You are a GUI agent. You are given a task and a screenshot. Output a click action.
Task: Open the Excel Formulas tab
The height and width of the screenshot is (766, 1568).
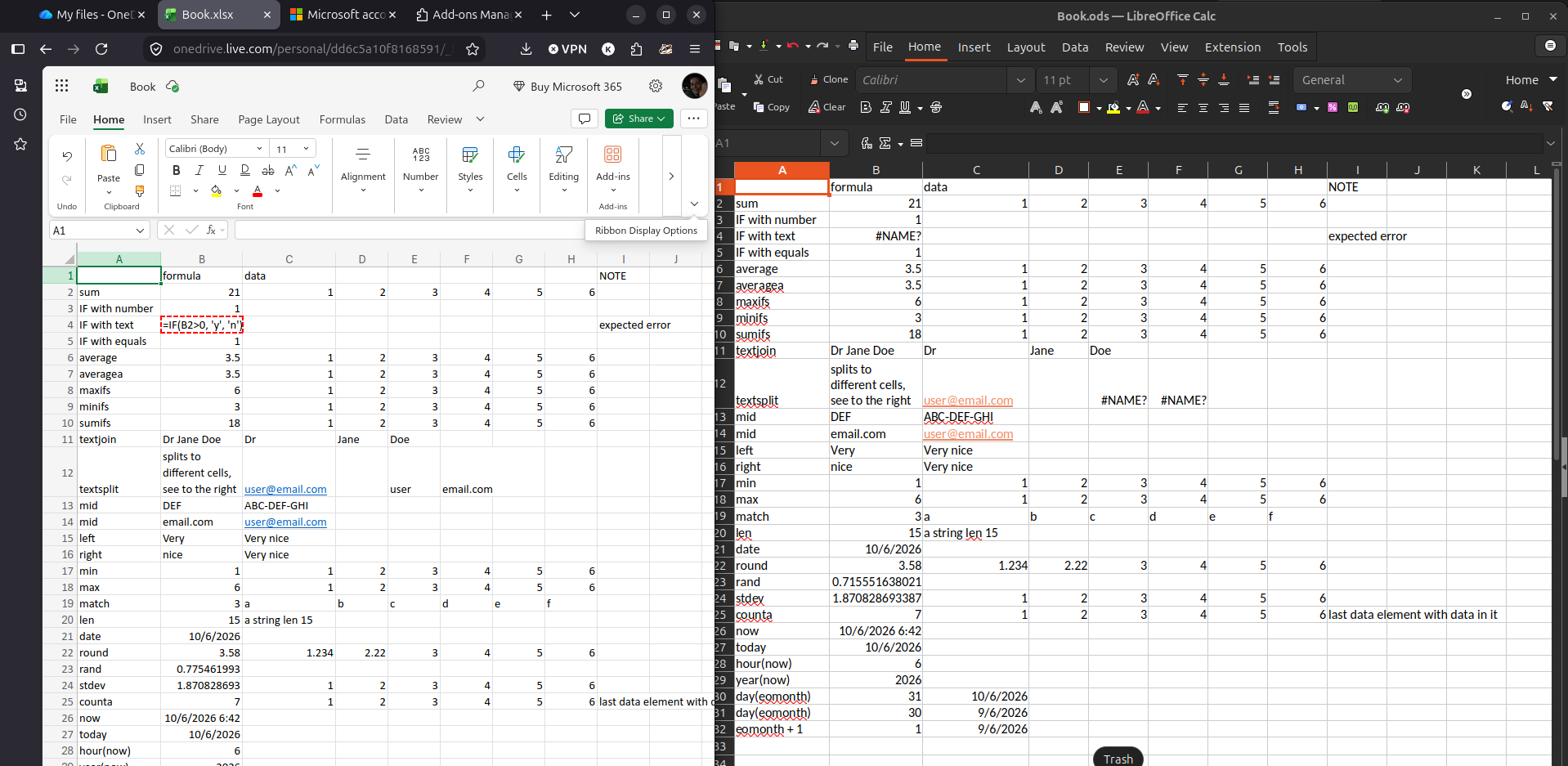coord(343,119)
